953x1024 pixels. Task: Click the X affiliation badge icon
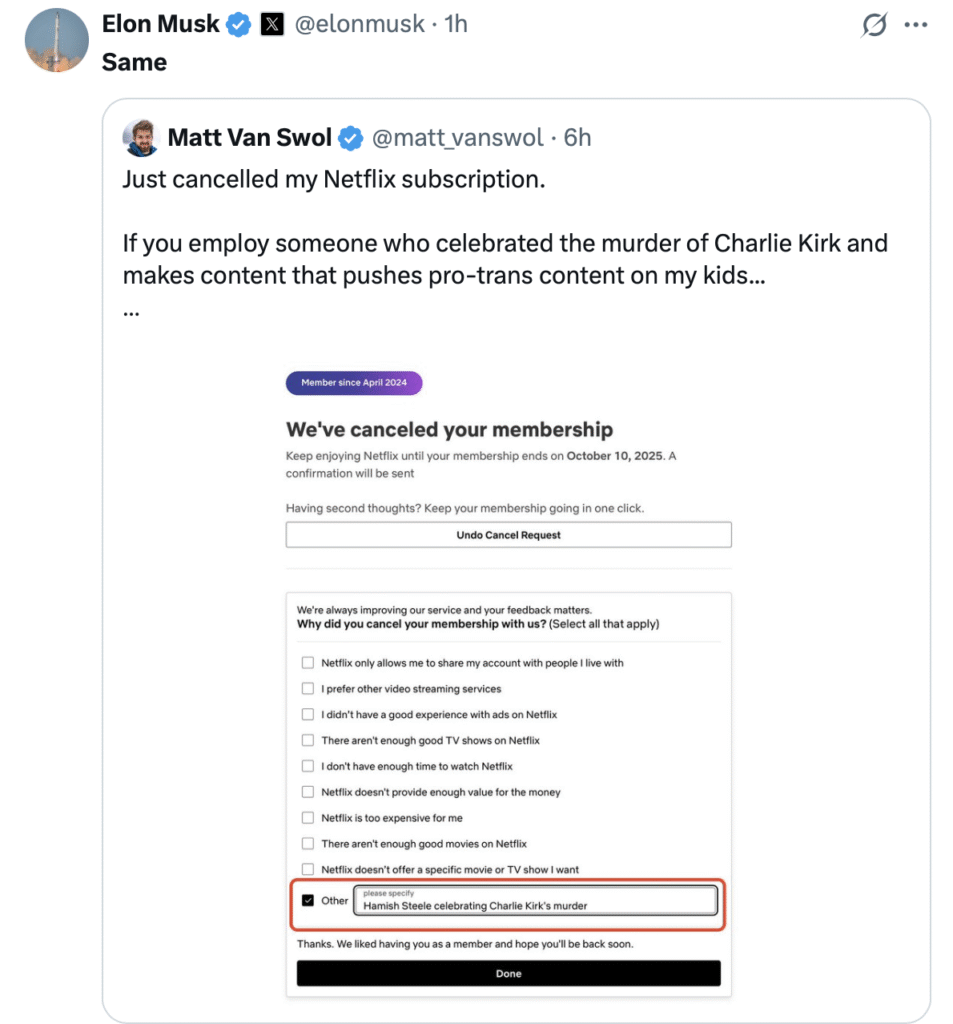click(272, 25)
